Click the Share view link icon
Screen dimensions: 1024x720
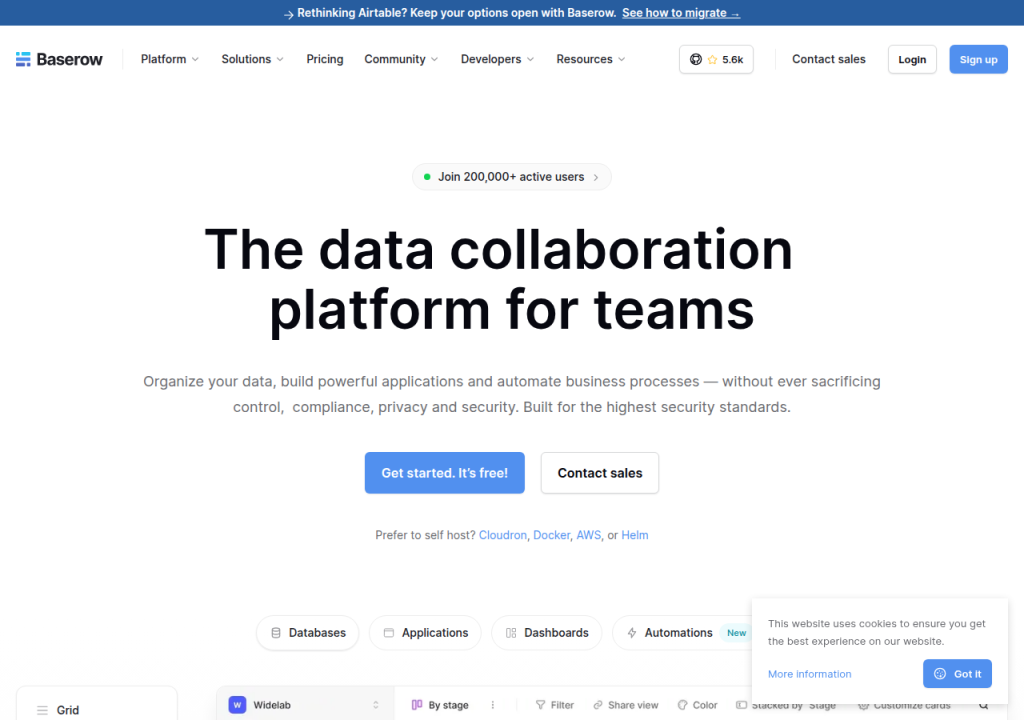tap(598, 705)
